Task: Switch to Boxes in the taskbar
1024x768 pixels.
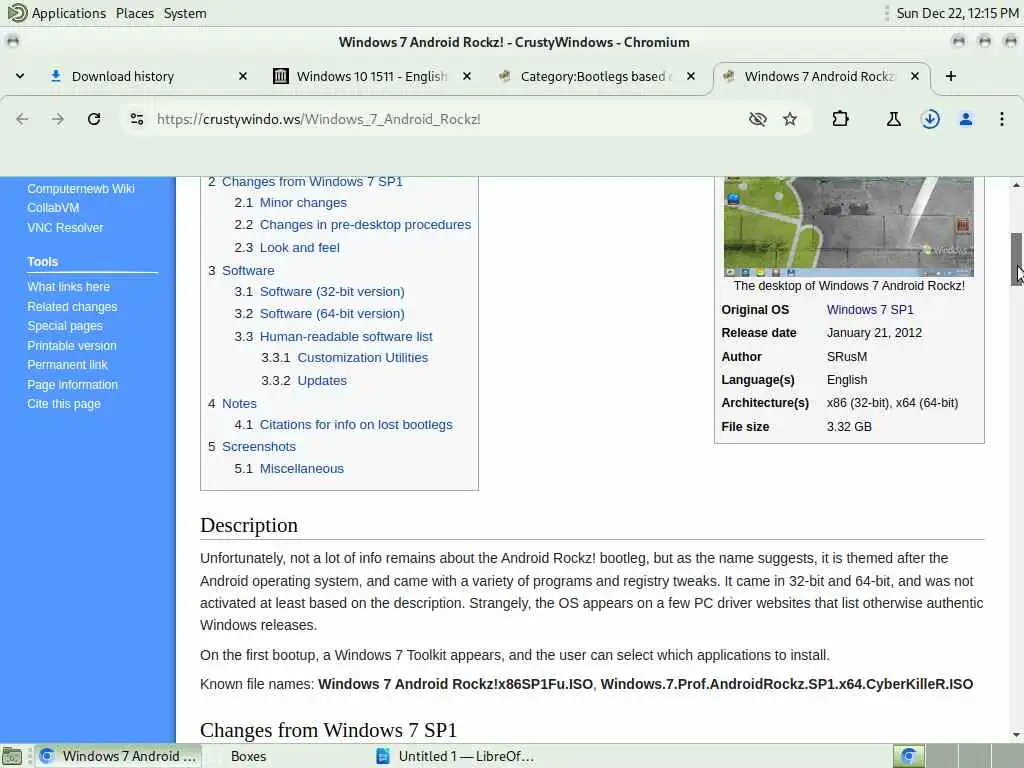Action: (x=248, y=756)
